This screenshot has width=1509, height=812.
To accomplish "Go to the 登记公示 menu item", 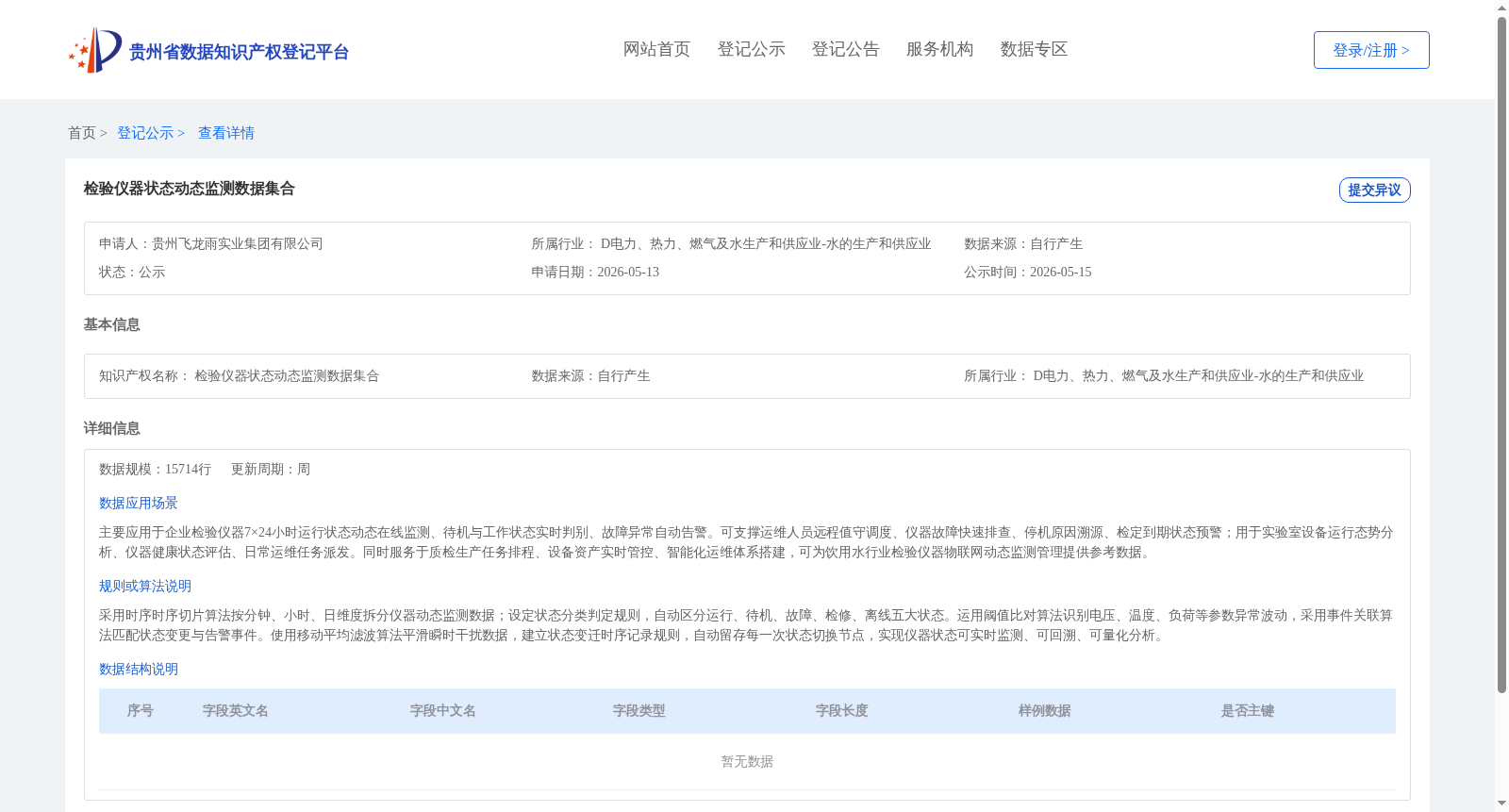I will coord(751,49).
